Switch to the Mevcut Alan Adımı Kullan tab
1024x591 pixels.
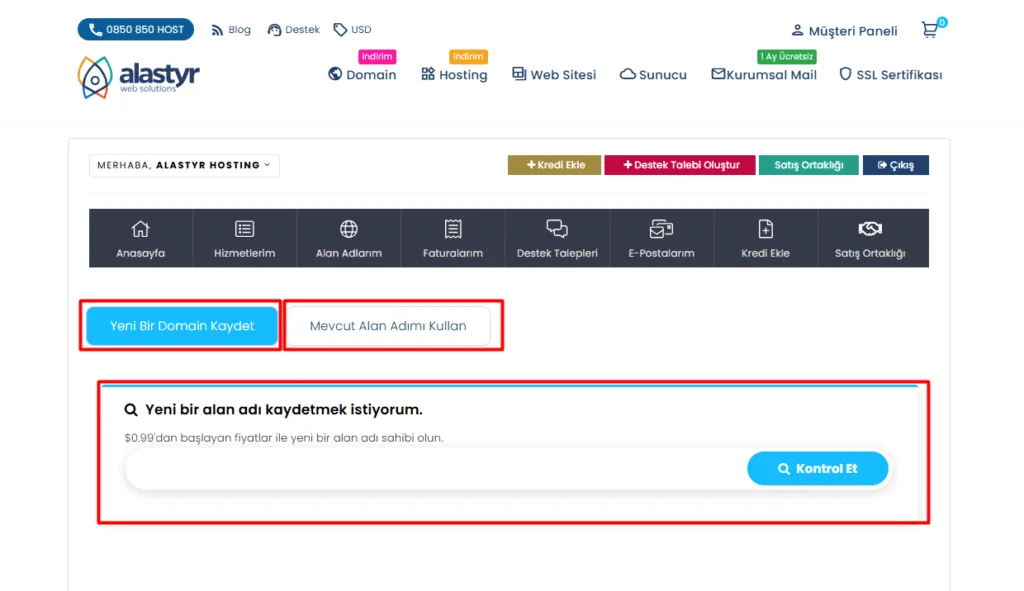click(x=393, y=324)
